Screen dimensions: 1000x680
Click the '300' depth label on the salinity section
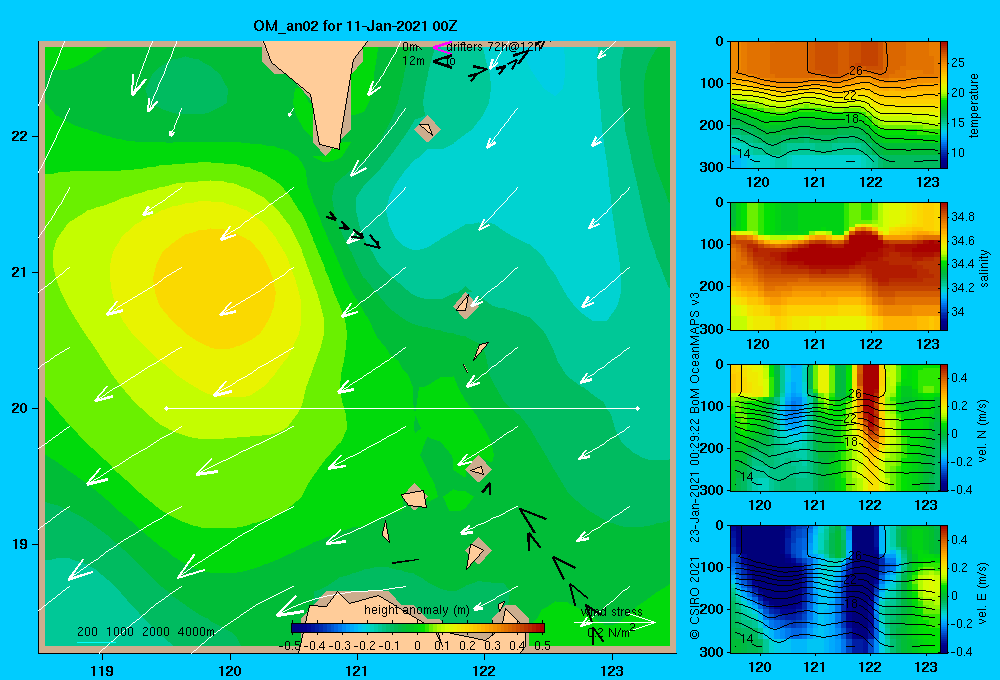point(714,329)
